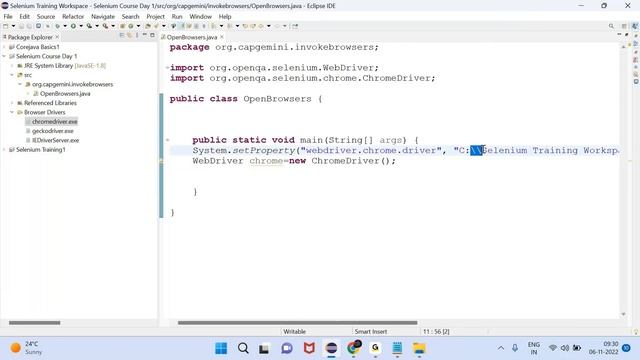640x360 pixels.
Task: Click the 11 : 56 cursor position status
Action: [436, 331]
